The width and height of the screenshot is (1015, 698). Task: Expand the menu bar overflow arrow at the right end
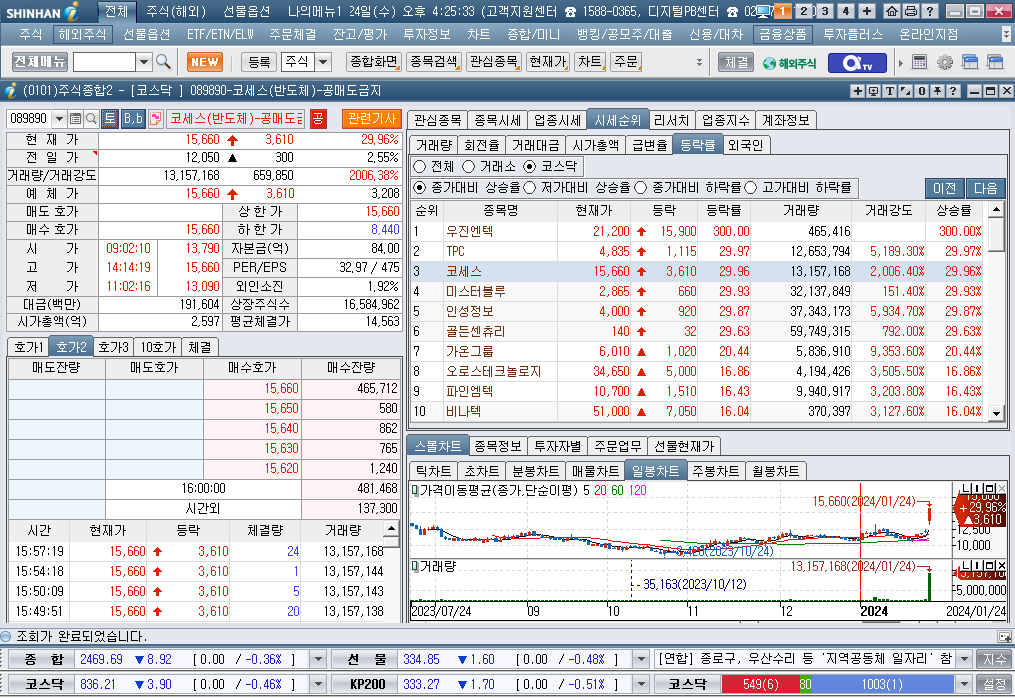click(x=1006, y=34)
